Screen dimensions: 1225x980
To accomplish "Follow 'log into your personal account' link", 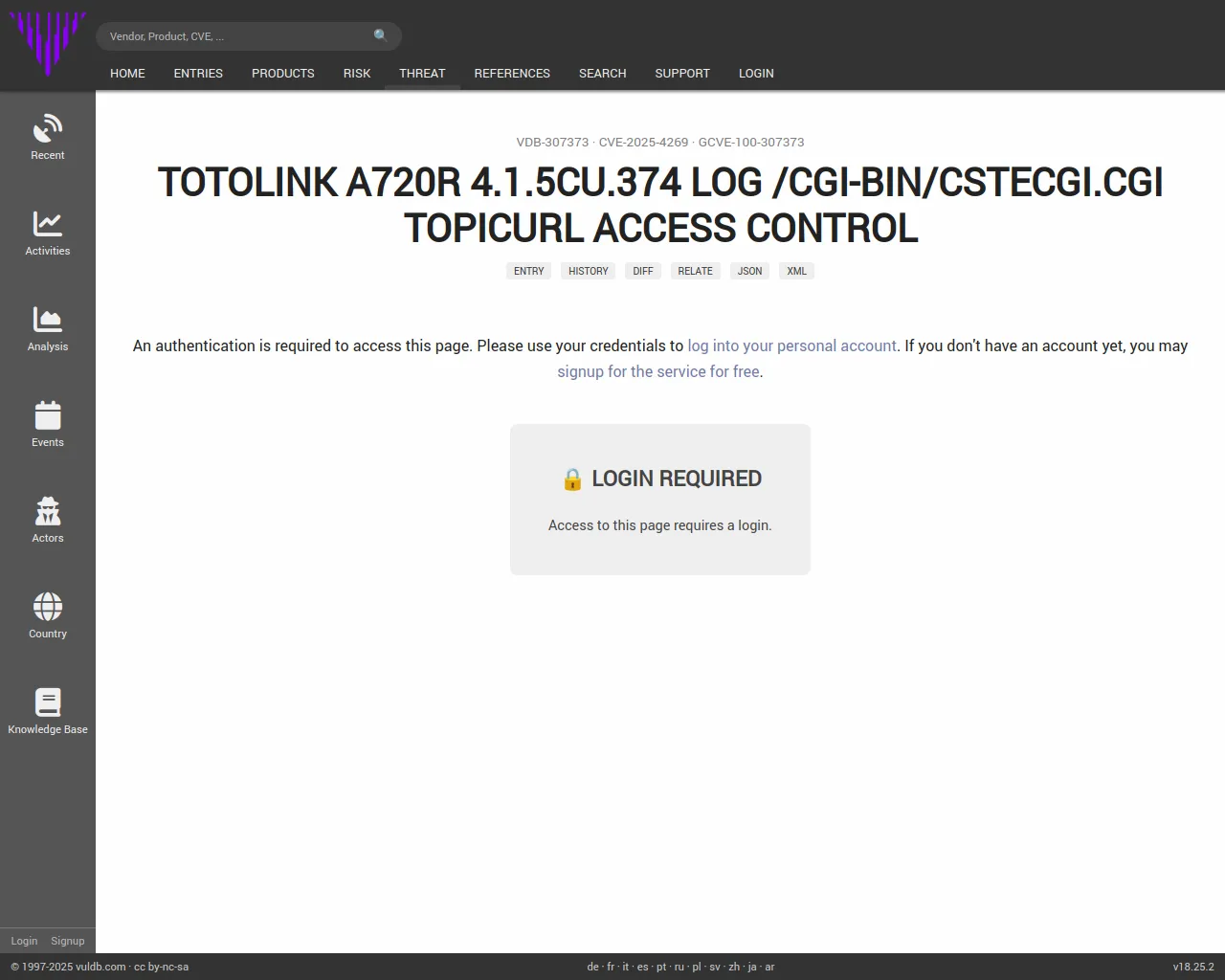I will (792, 345).
